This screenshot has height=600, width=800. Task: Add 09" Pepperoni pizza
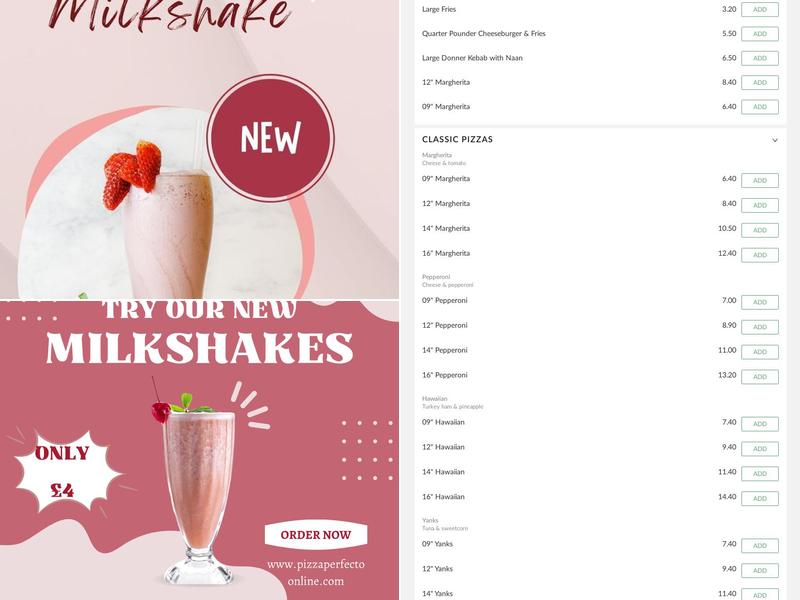(x=760, y=302)
